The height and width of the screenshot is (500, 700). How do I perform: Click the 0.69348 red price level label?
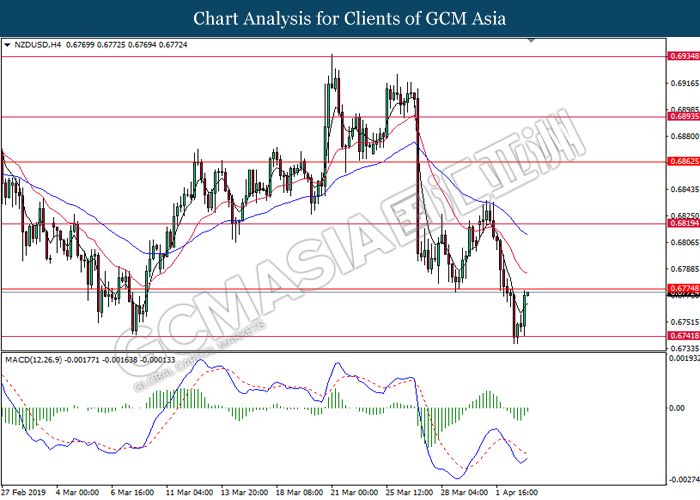coord(683,56)
